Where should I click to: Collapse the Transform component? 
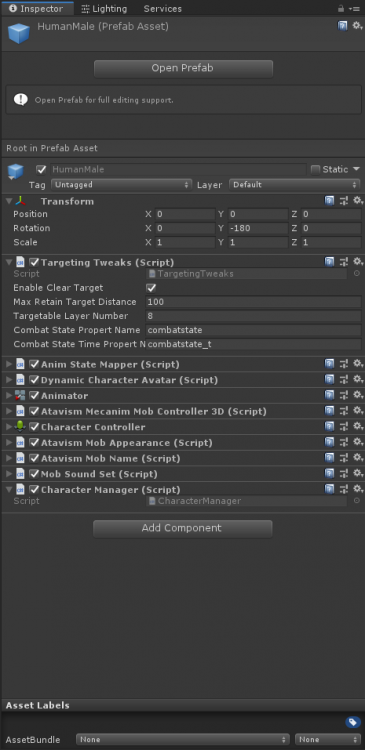point(9,201)
